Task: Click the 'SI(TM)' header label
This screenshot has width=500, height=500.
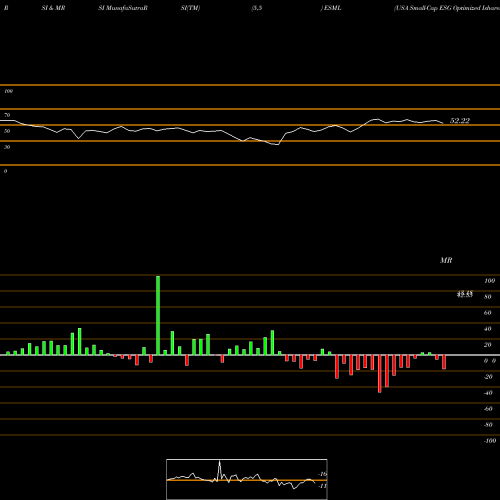Action: (x=190, y=8)
